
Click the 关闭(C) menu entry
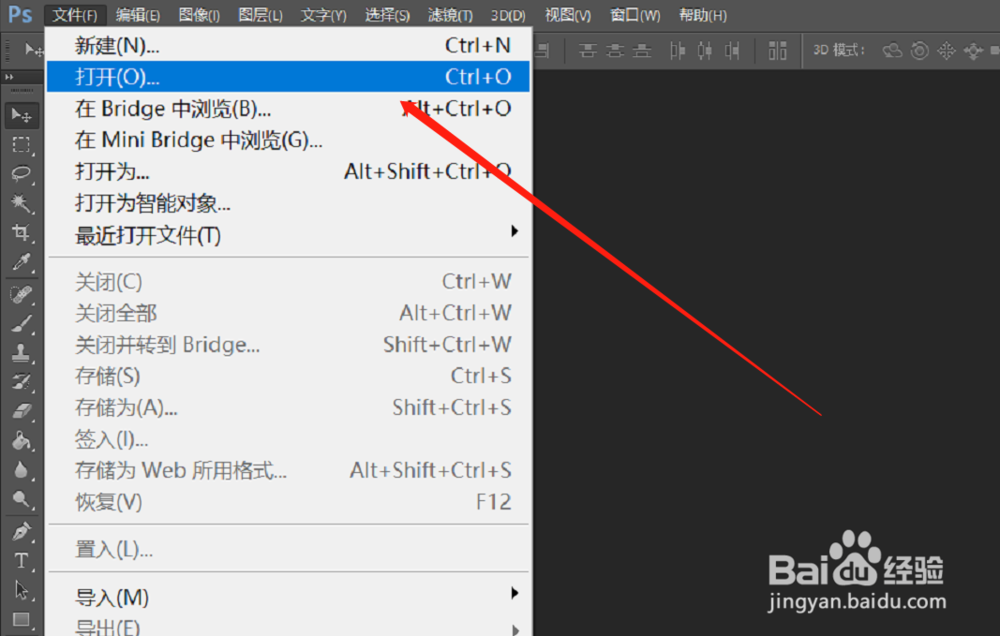[x=288, y=281]
